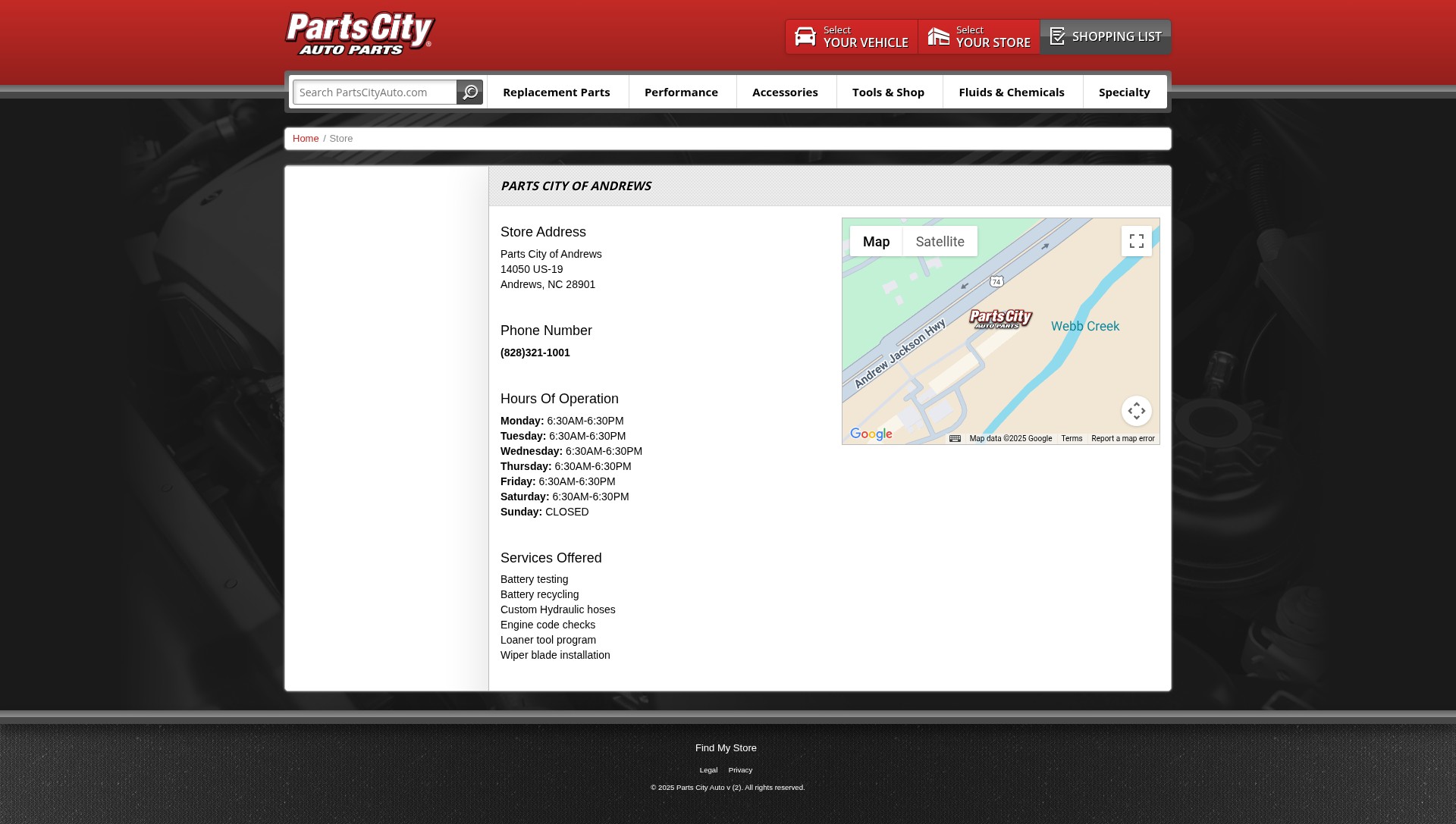Click Select Your Vehicle button
The image size is (1456, 824).
(851, 36)
